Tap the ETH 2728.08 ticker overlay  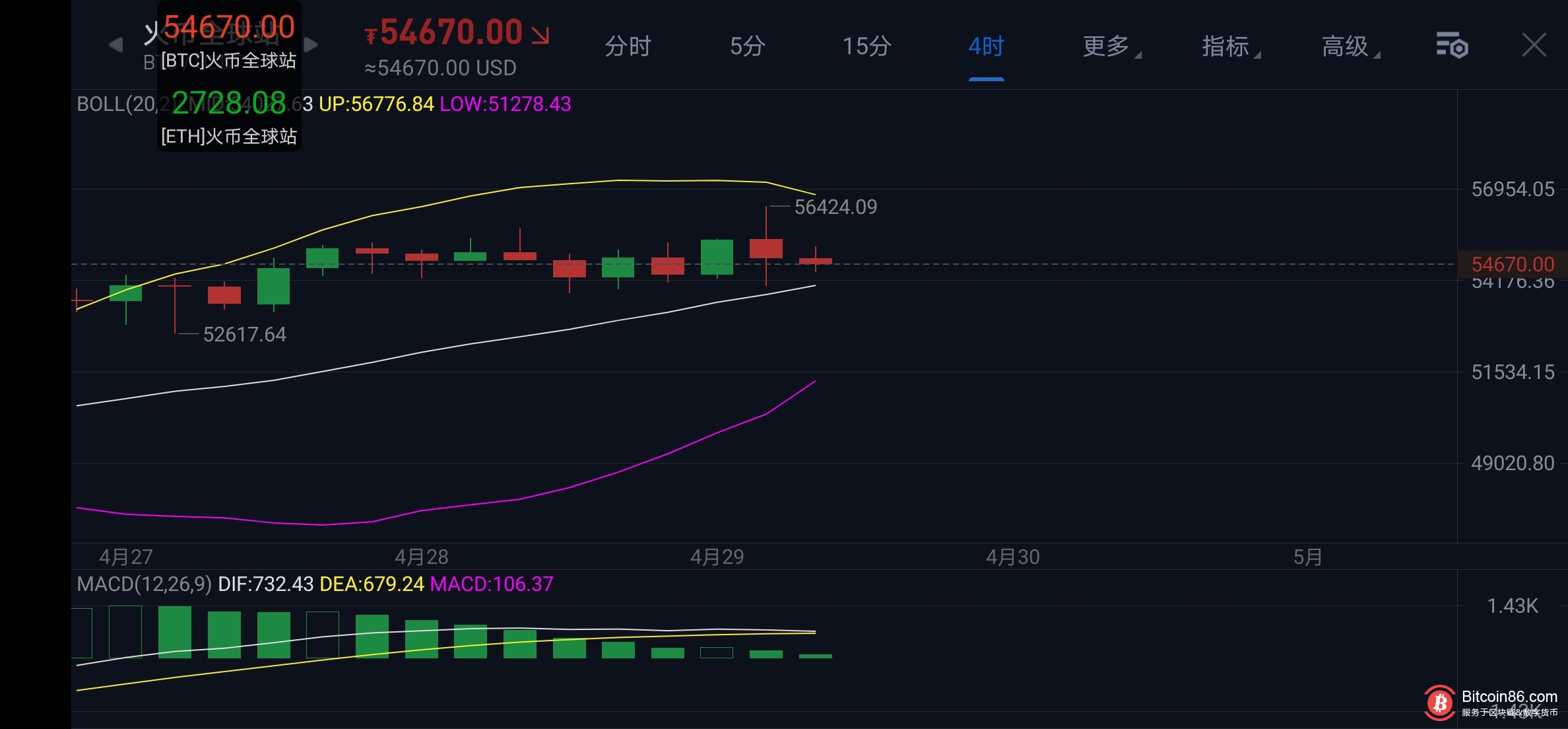pyautogui.click(x=228, y=118)
